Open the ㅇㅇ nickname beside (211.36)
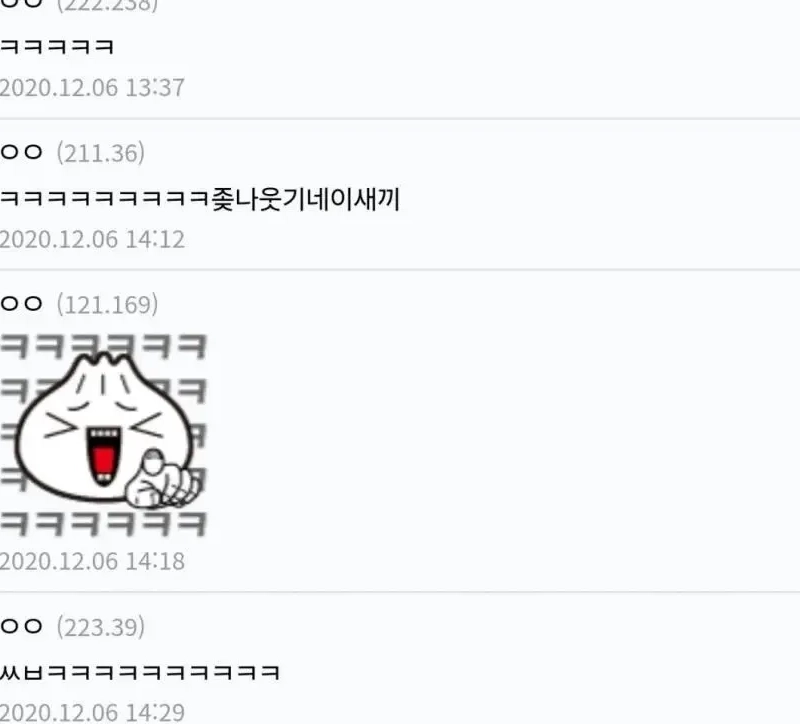The image size is (800, 724). tap(21, 152)
